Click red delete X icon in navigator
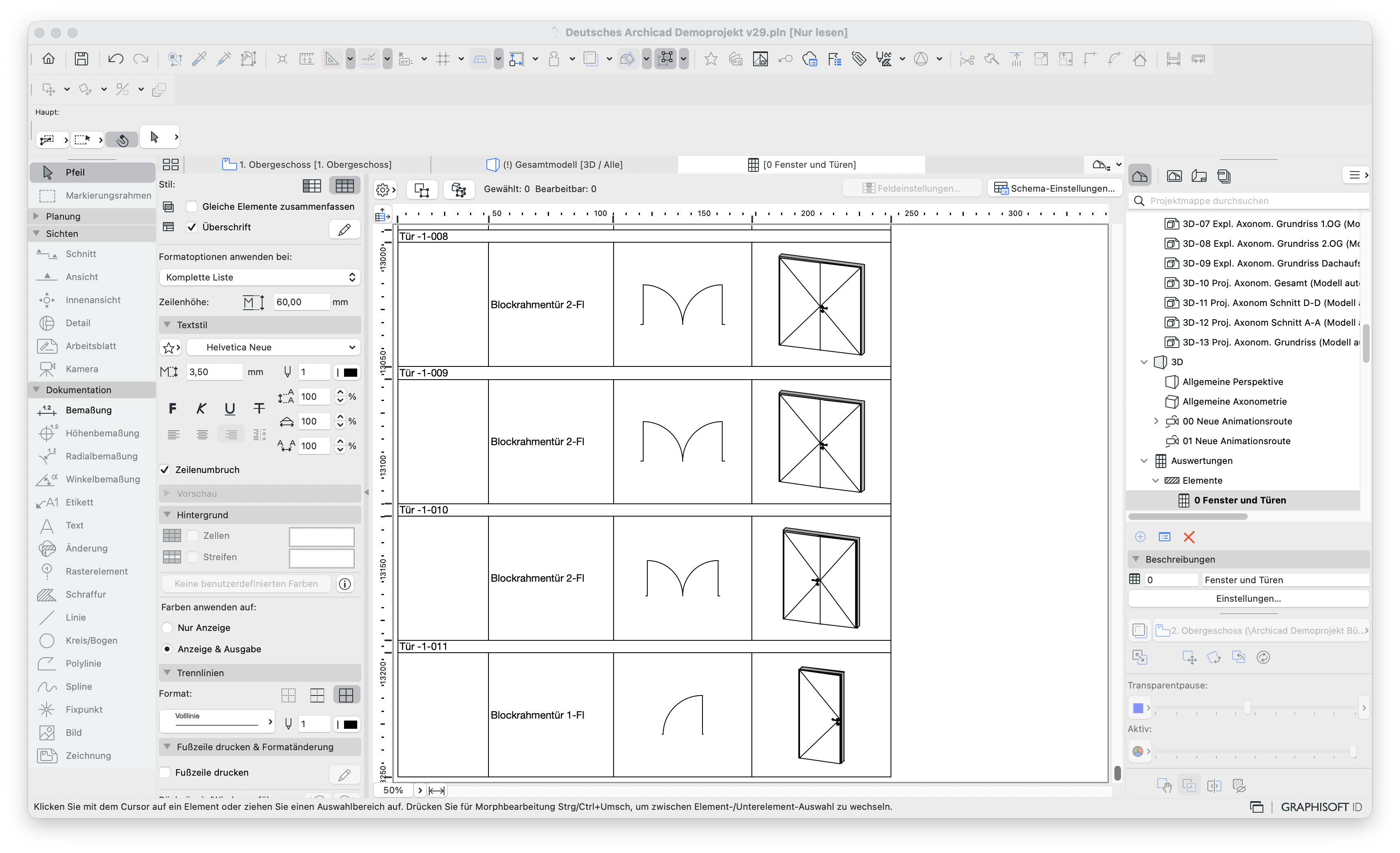This screenshot has width=1400, height=853. (x=1188, y=537)
